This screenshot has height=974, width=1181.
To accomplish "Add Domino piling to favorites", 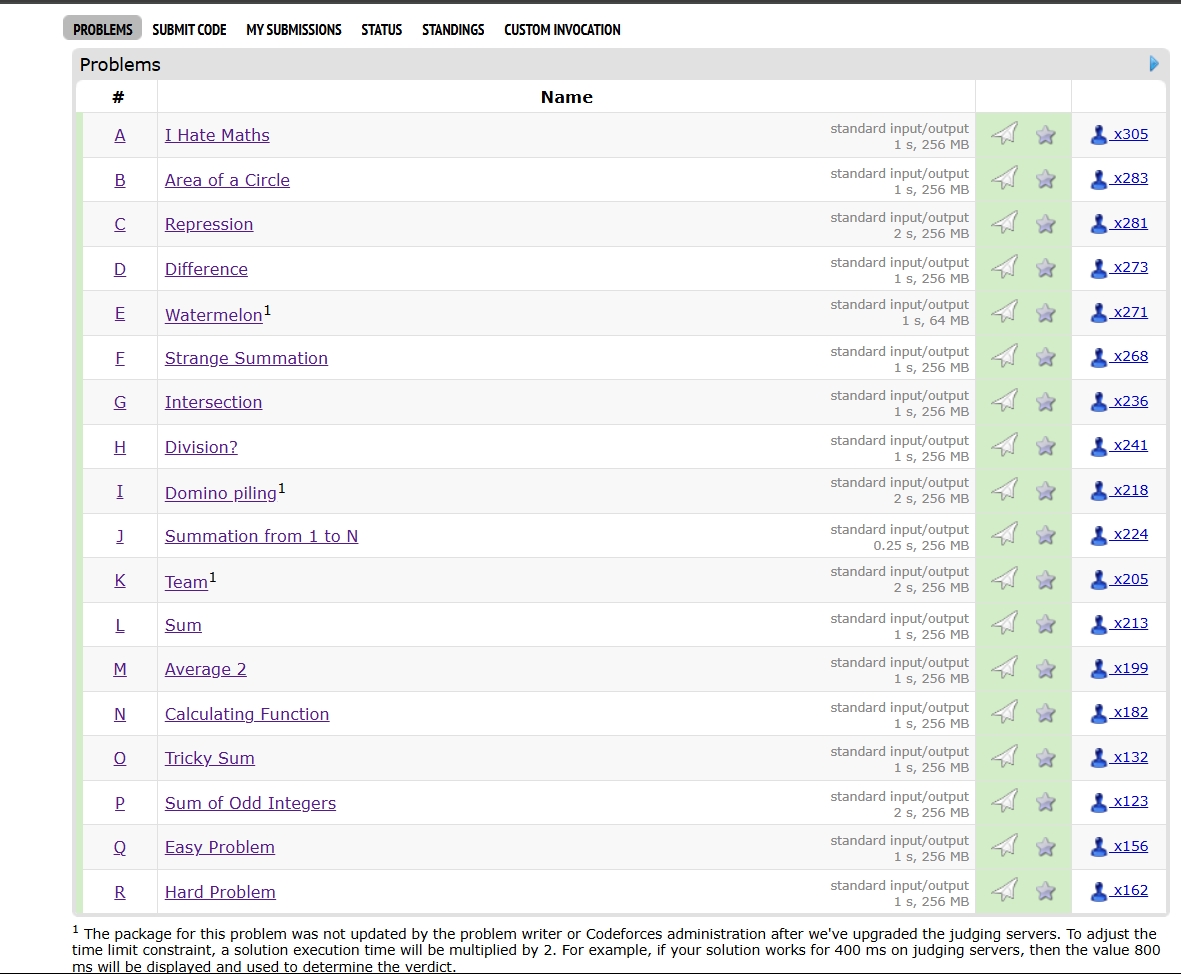I will coord(1045,491).
